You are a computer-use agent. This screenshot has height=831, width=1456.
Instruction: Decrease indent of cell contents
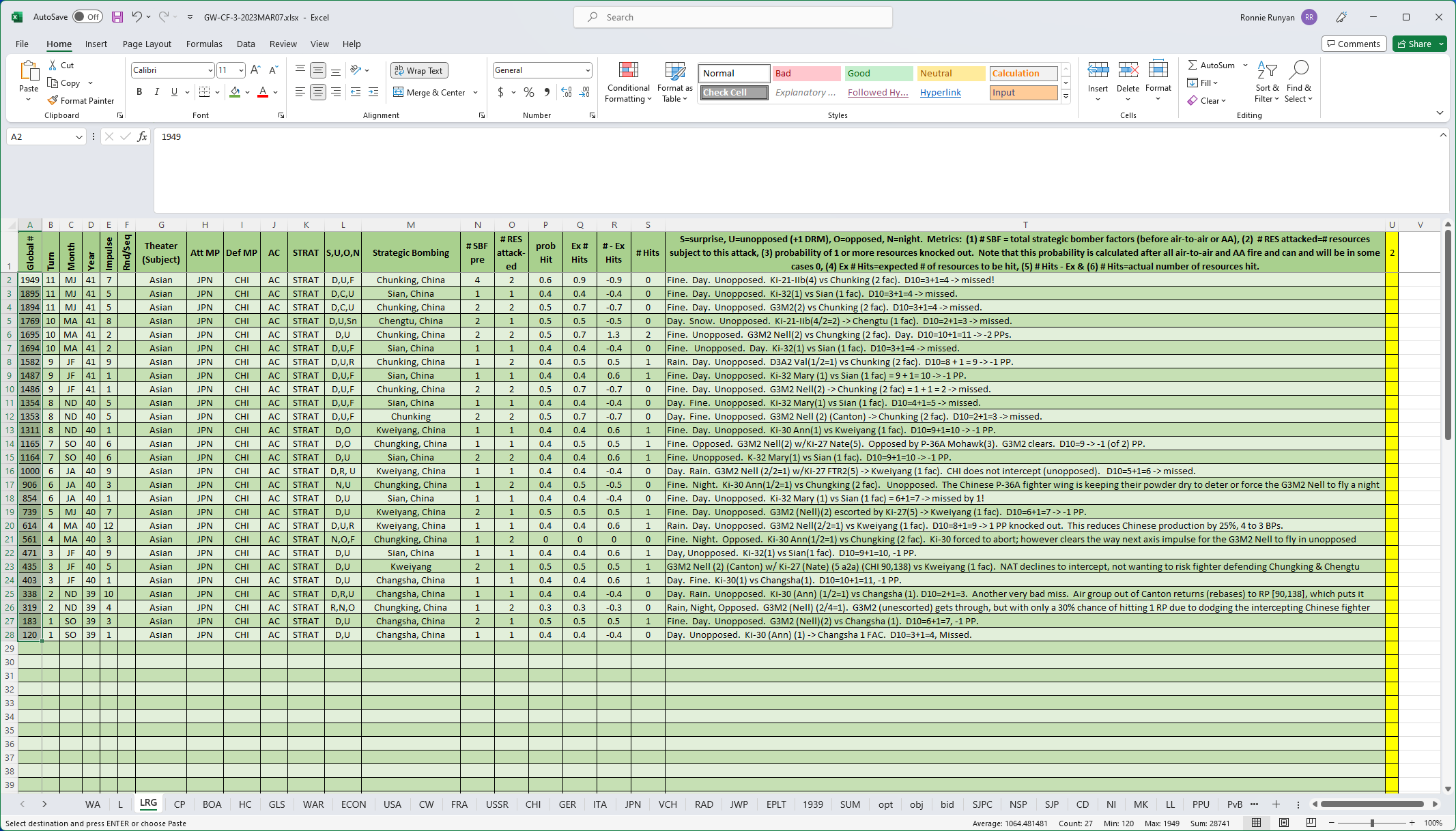(356, 92)
